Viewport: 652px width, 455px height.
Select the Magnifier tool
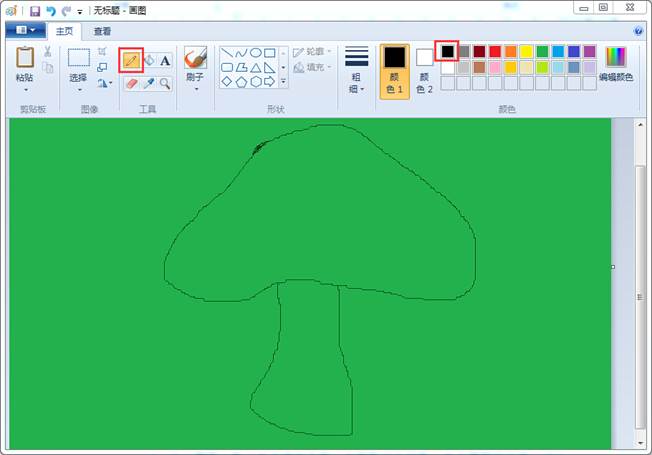(165, 84)
